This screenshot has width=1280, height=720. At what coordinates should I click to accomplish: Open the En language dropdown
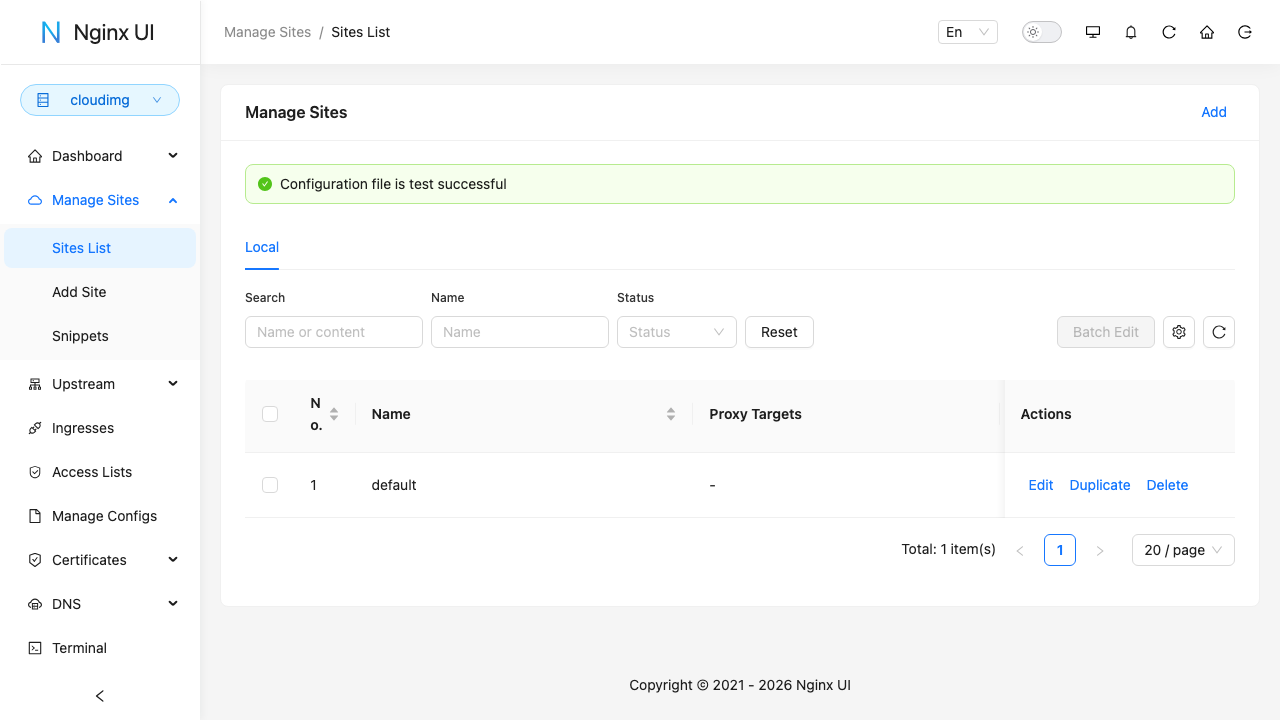(x=968, y=32)
